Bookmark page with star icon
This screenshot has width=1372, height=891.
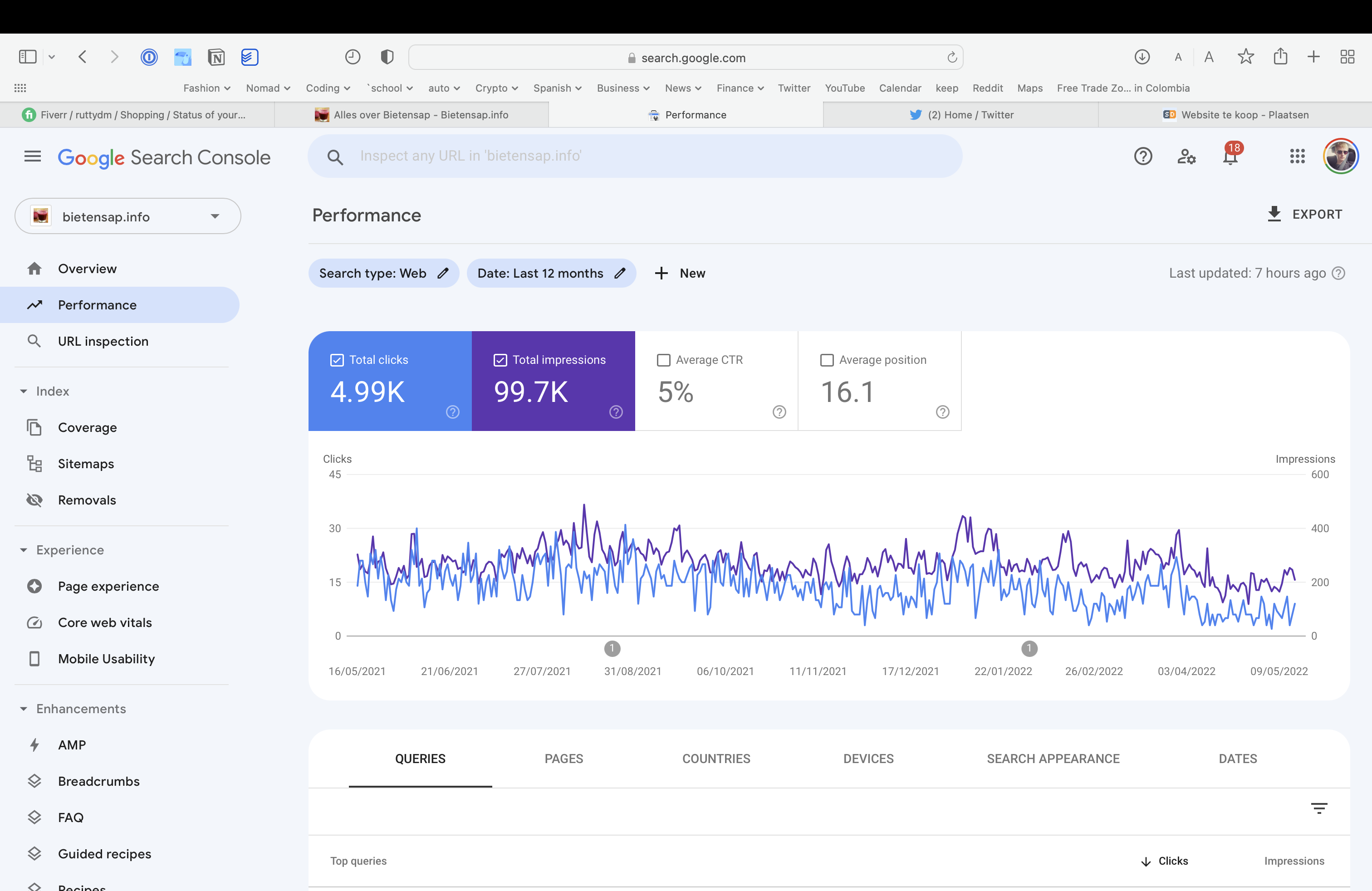coord(1245,56)
